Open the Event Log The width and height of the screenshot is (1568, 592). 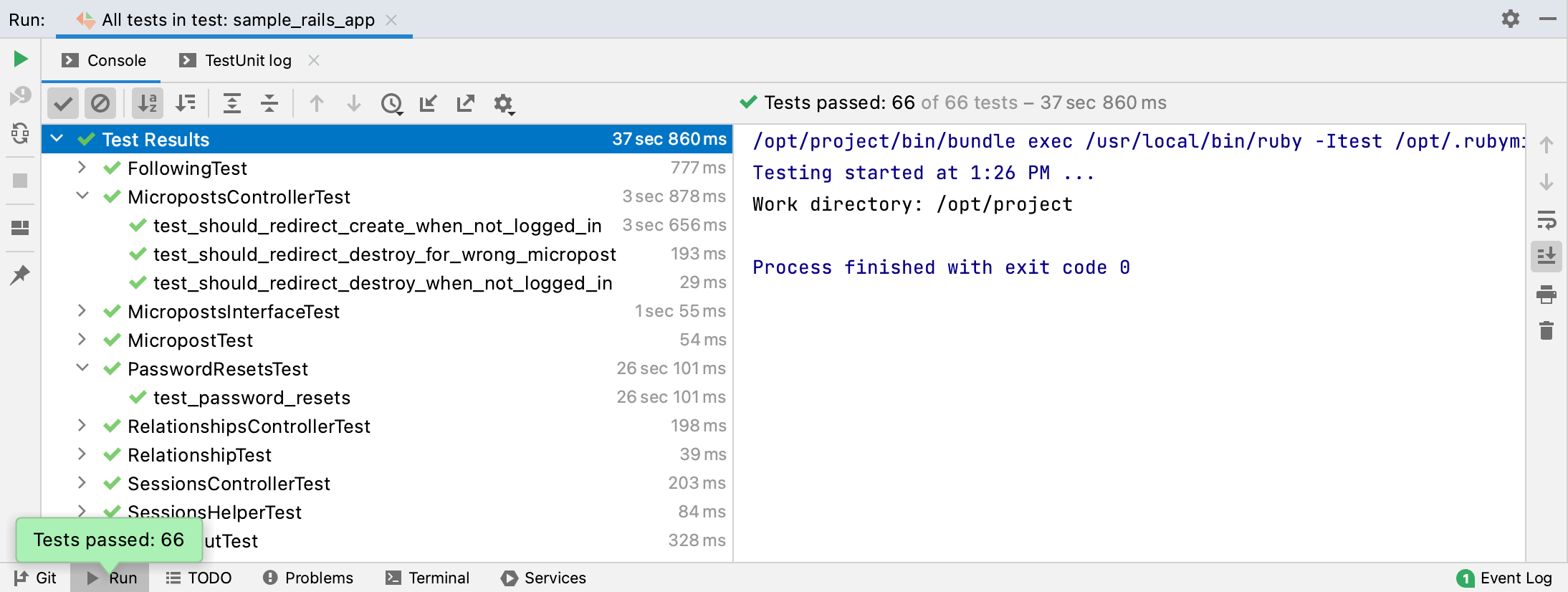tap(1505, 578)
